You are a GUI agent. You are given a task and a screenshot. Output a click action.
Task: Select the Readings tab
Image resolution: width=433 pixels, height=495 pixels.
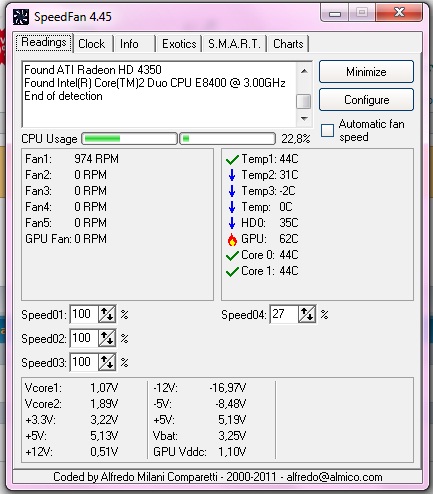click(x=44, y=43)
